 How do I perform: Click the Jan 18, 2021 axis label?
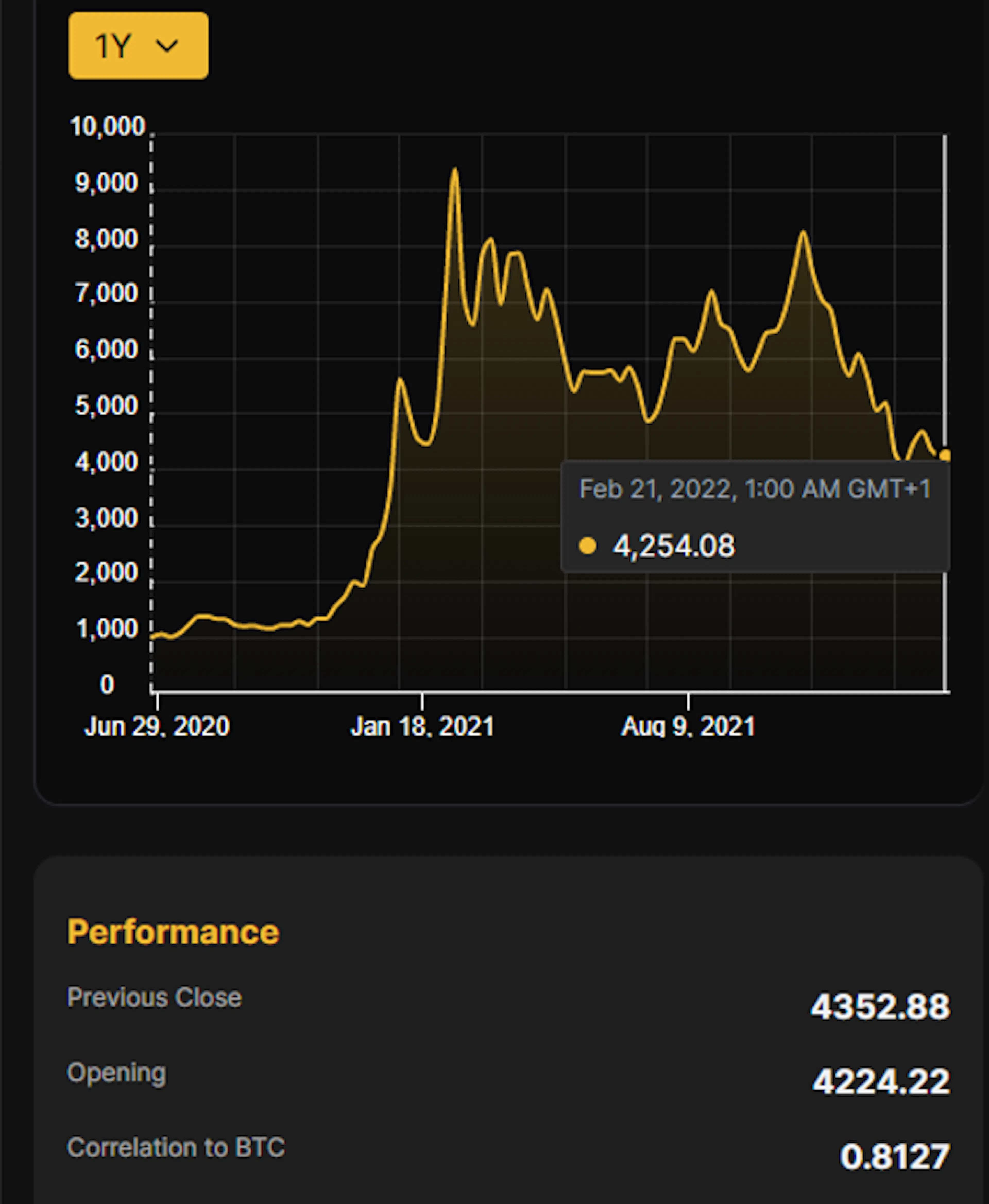[x=422, y=726]
